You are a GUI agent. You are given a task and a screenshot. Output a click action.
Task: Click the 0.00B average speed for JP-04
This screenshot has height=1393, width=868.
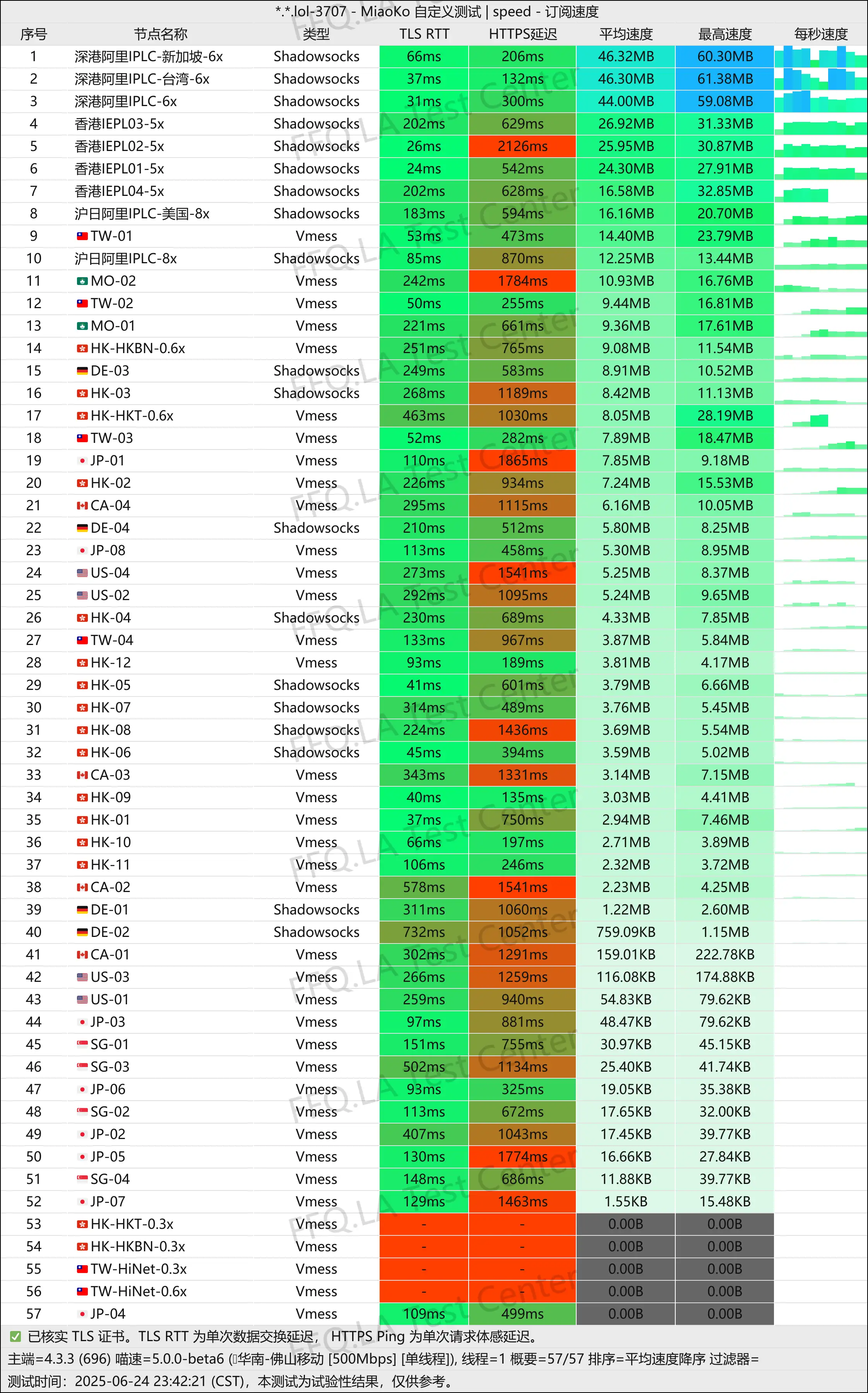(x=626, y=1314)
